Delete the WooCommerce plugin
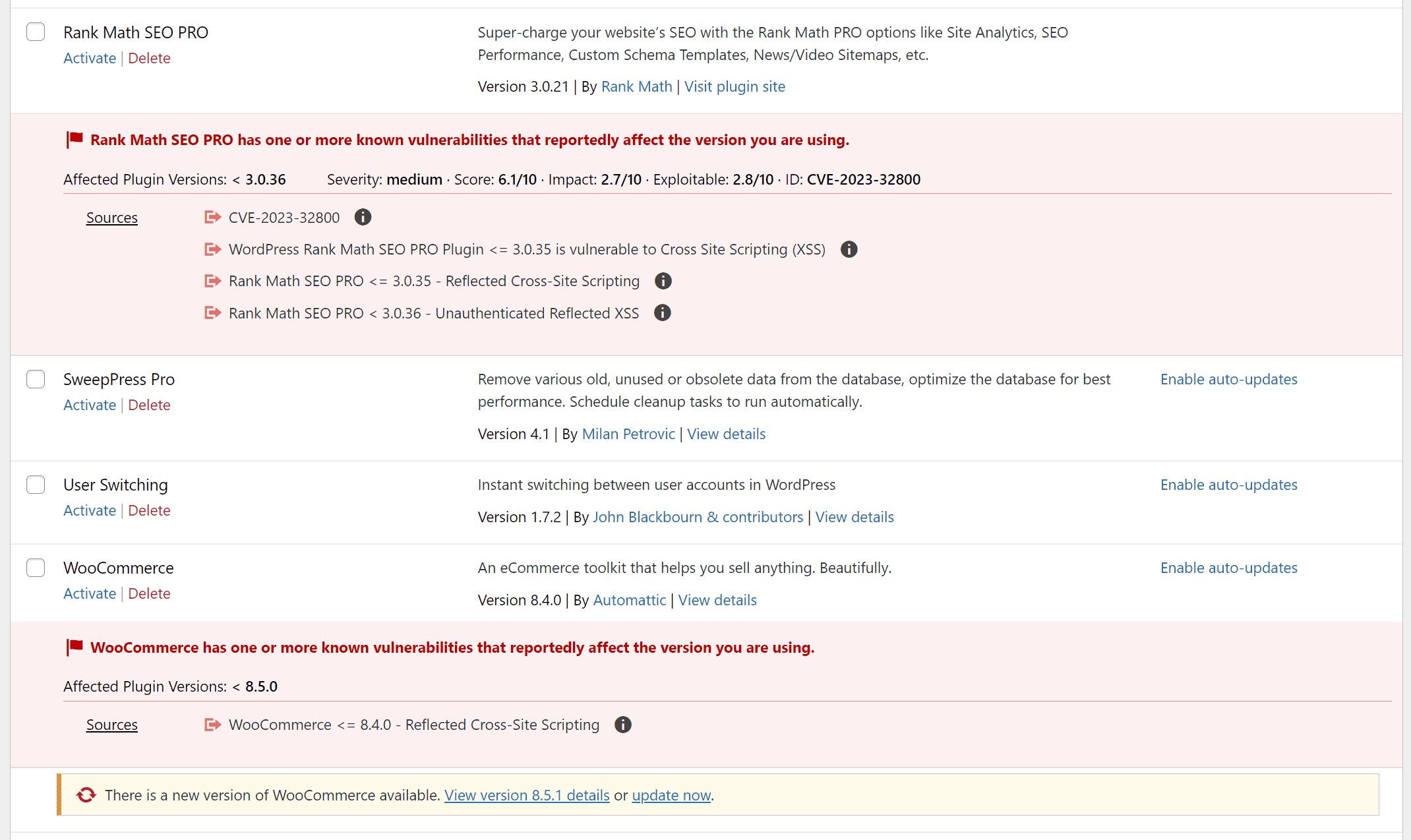1411x840 pixels. click(149, 593)
